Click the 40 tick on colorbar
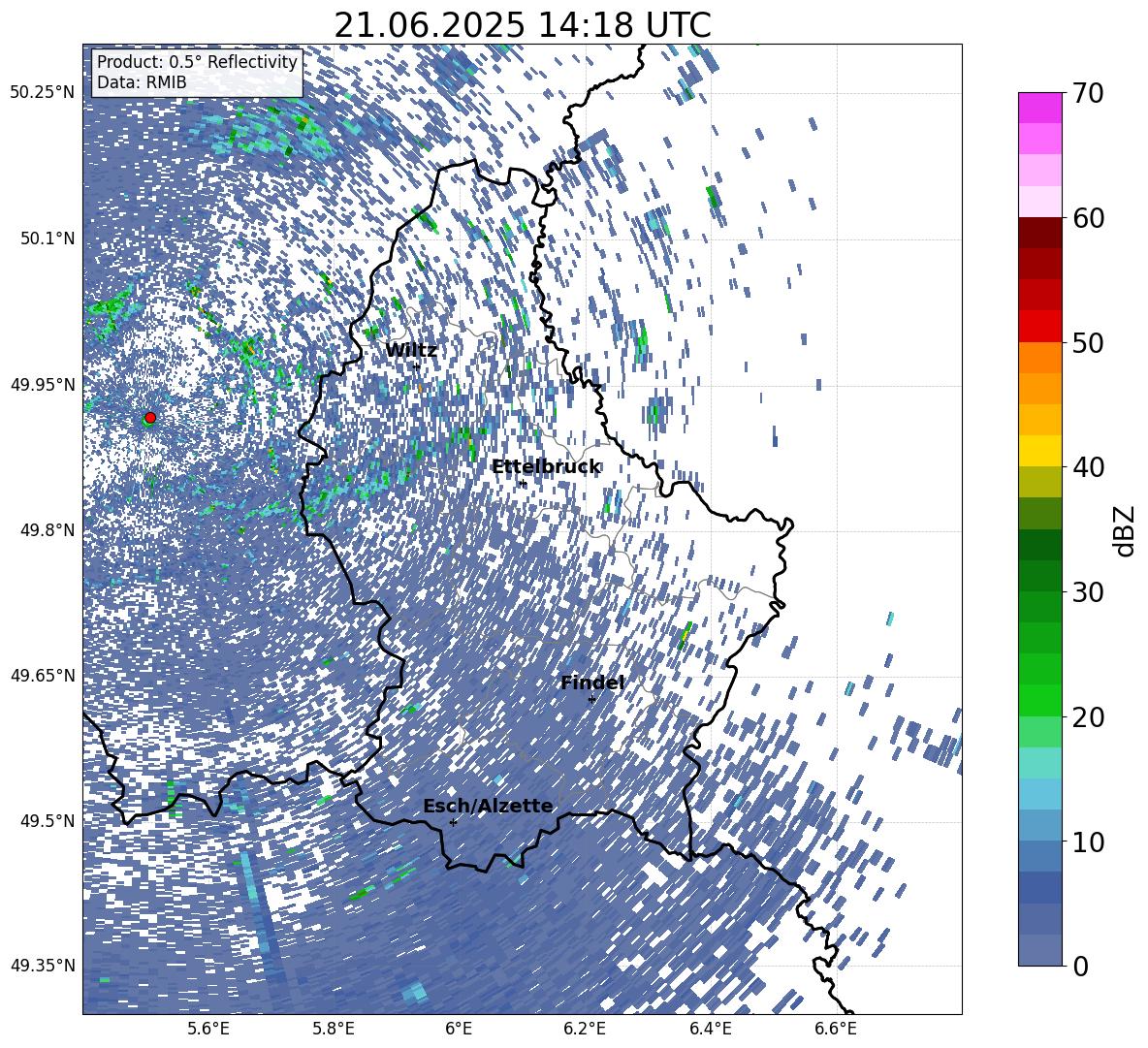 pyautogui.click(x=1087, y=467)
